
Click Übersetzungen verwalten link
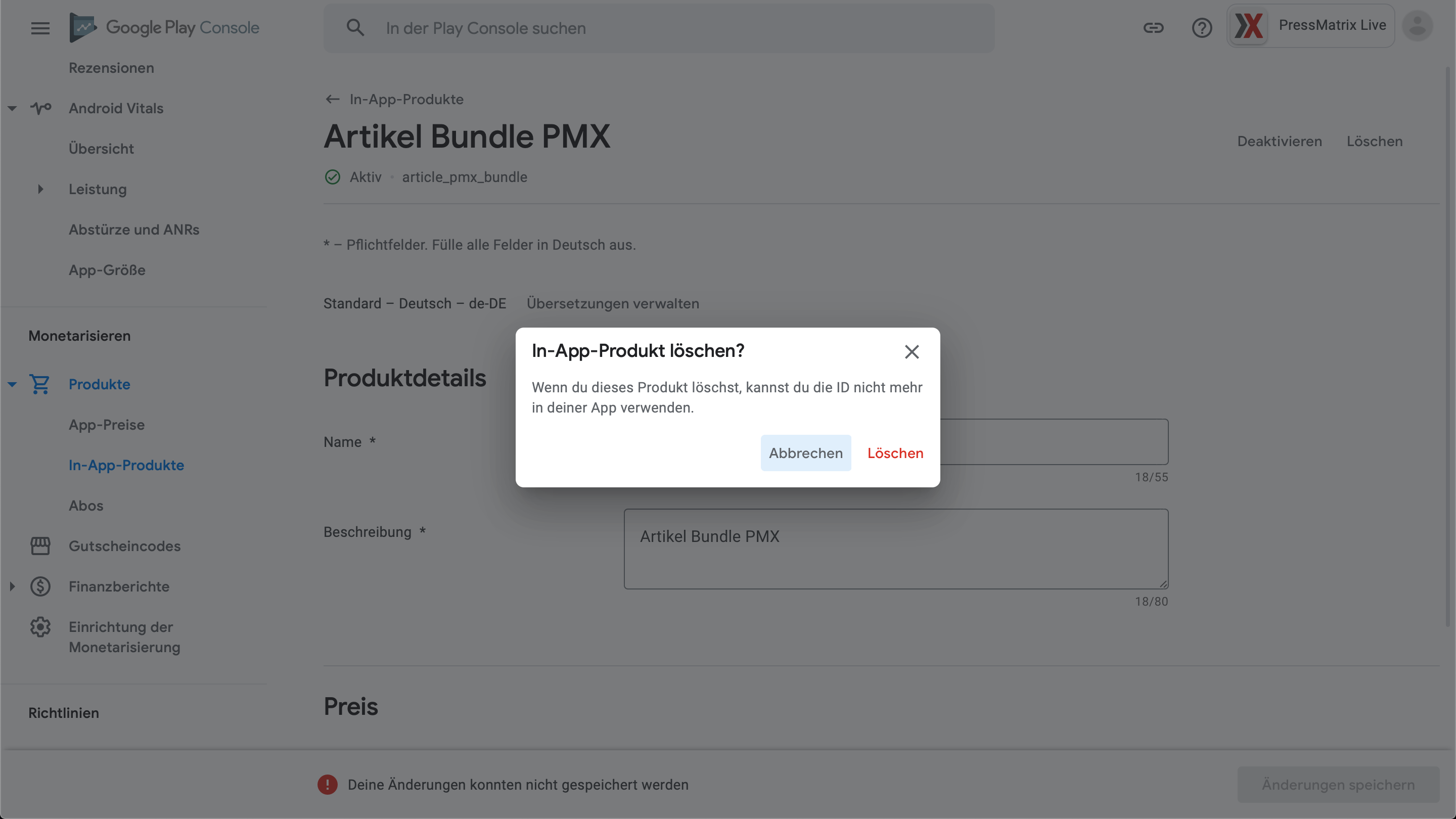click(x=613, y=303)
